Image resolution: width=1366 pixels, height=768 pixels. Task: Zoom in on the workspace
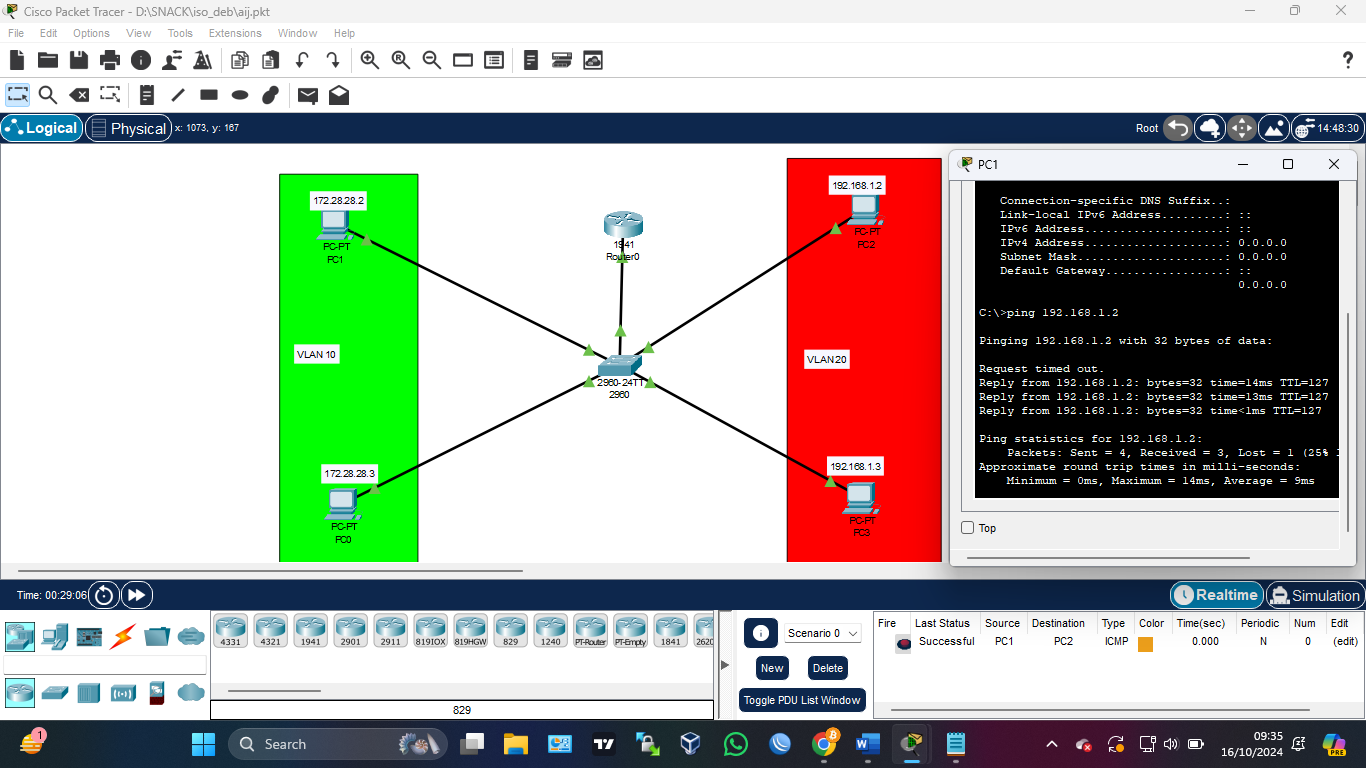(x=370, y=60)
